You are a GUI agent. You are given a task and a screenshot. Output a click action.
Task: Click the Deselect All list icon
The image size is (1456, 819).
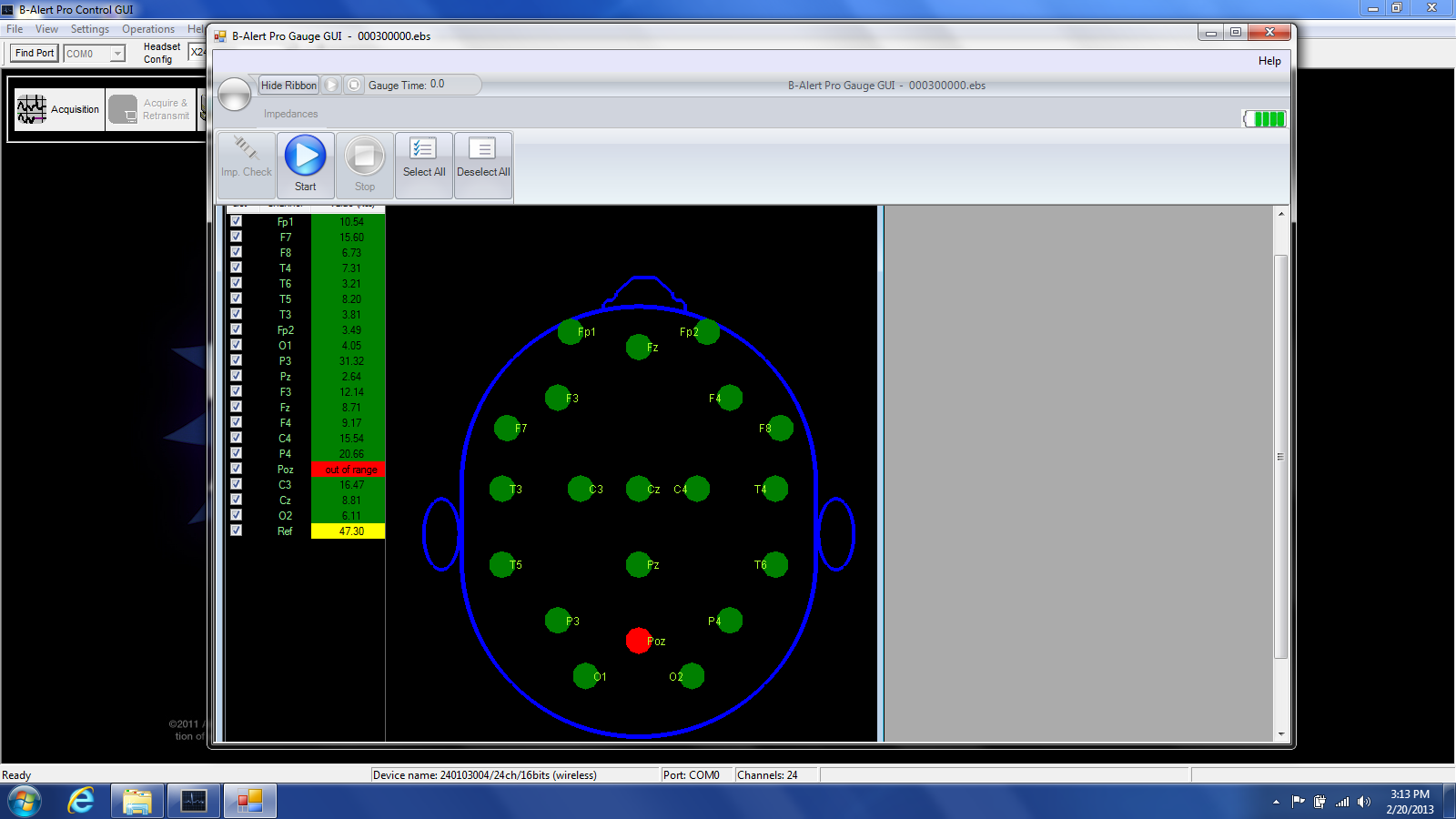pos(482,148)
